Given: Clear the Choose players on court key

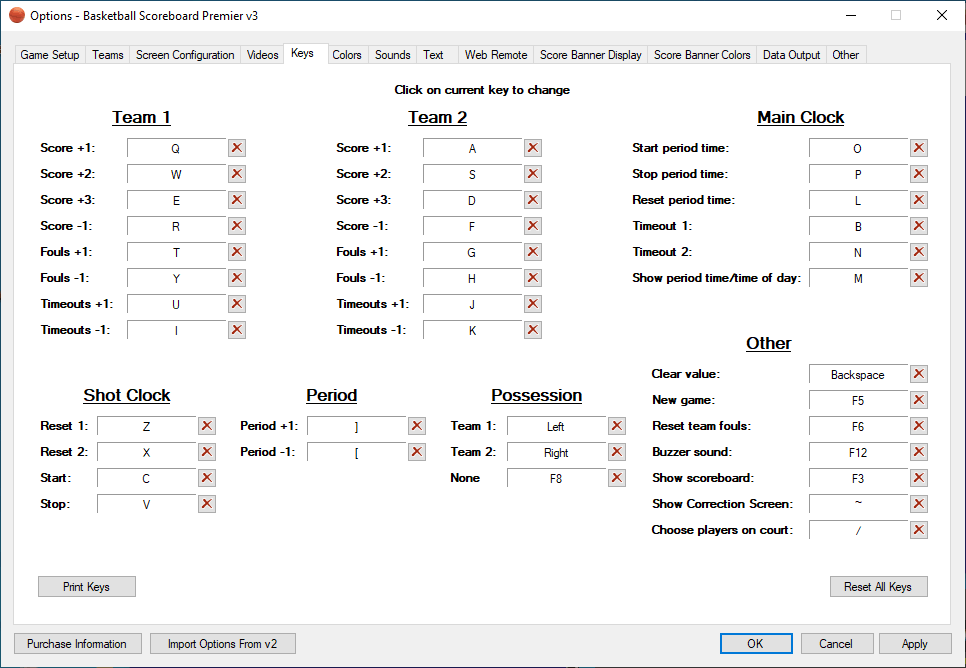Looking at the screenshot, I should point(919,530).
